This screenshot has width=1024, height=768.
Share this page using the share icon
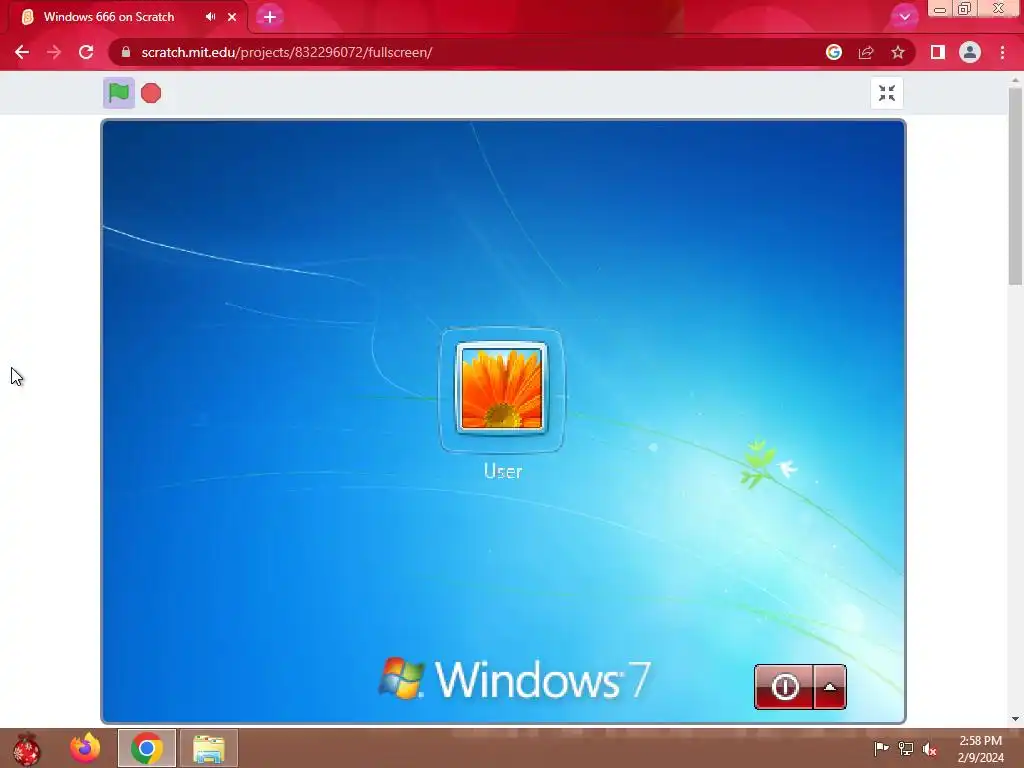pos(866,52)
